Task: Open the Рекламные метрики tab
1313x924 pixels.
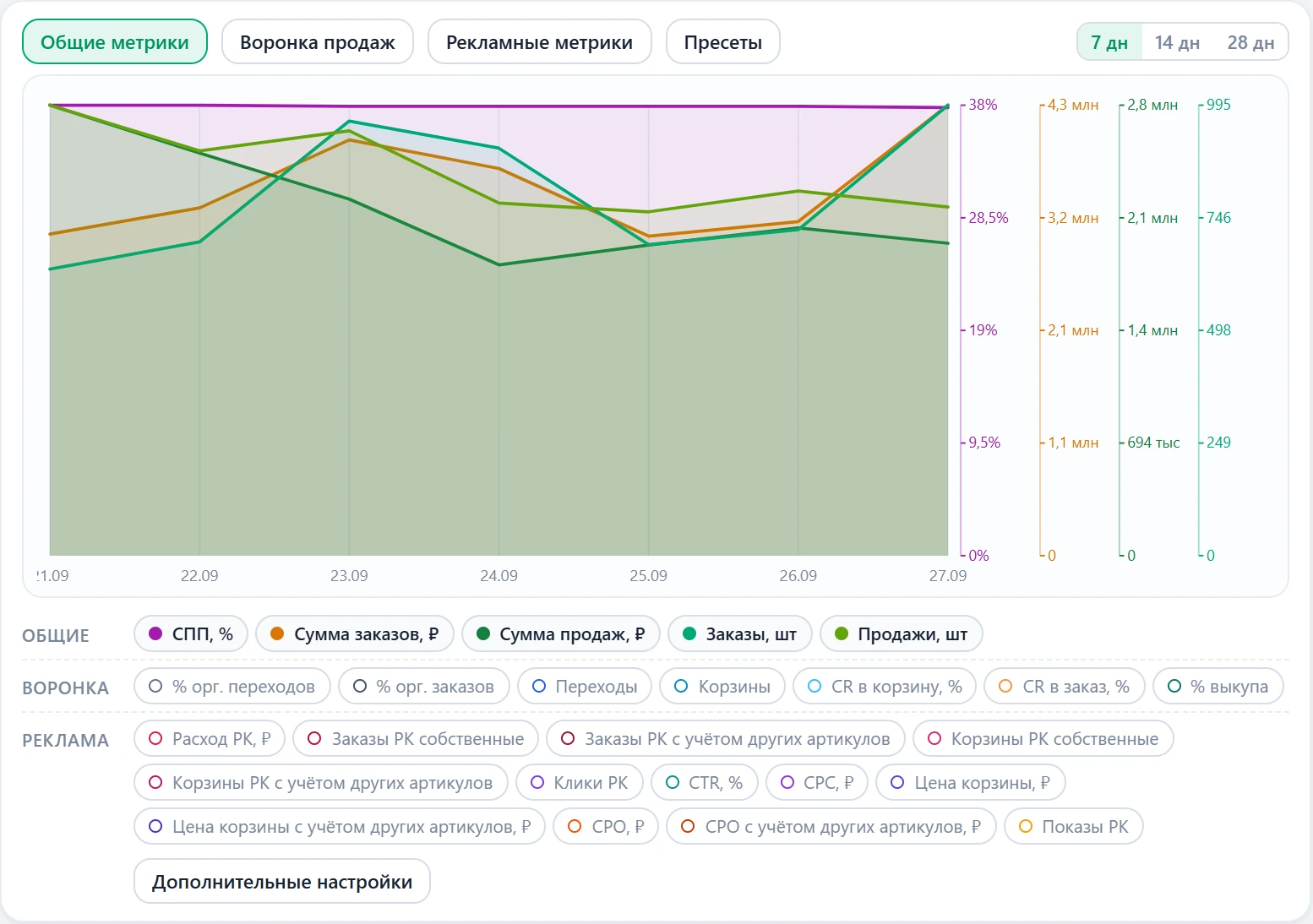Action: tap(539, 41)
